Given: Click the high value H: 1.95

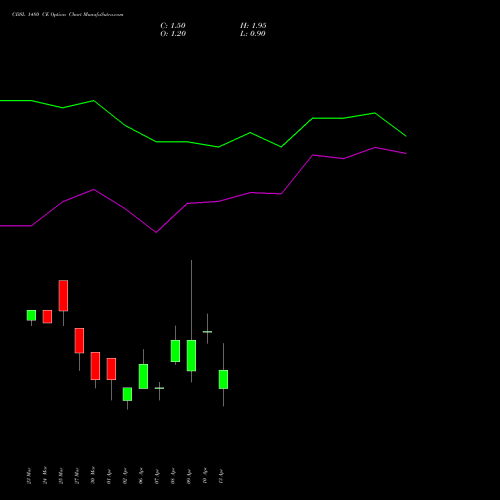Looking at the screenshot, I should pos(253,26).
